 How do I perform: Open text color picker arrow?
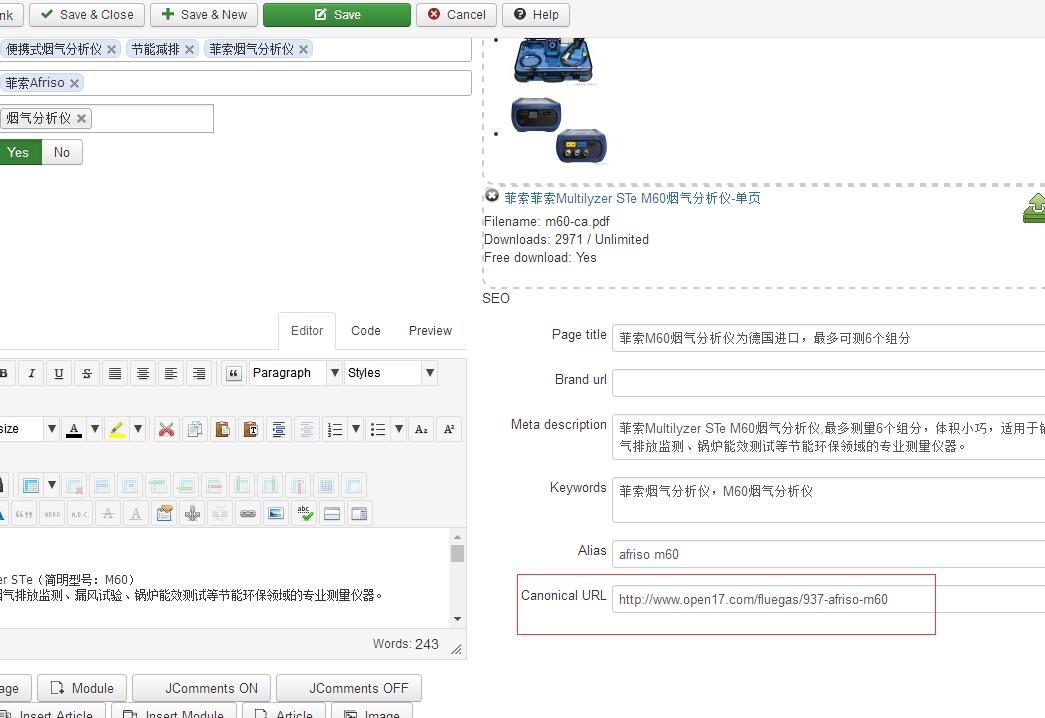[x=95, y=429]
